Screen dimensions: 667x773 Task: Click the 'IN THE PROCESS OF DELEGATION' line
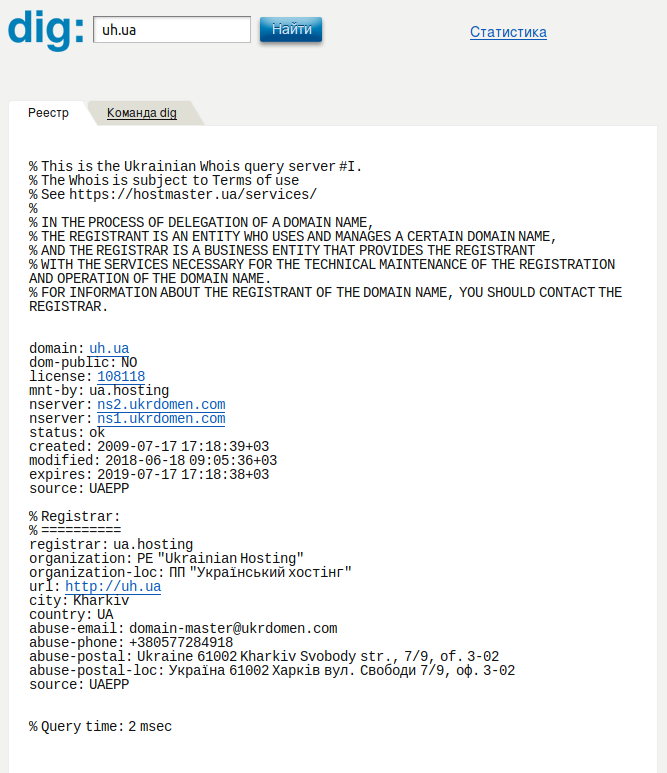tap(201, 222)
